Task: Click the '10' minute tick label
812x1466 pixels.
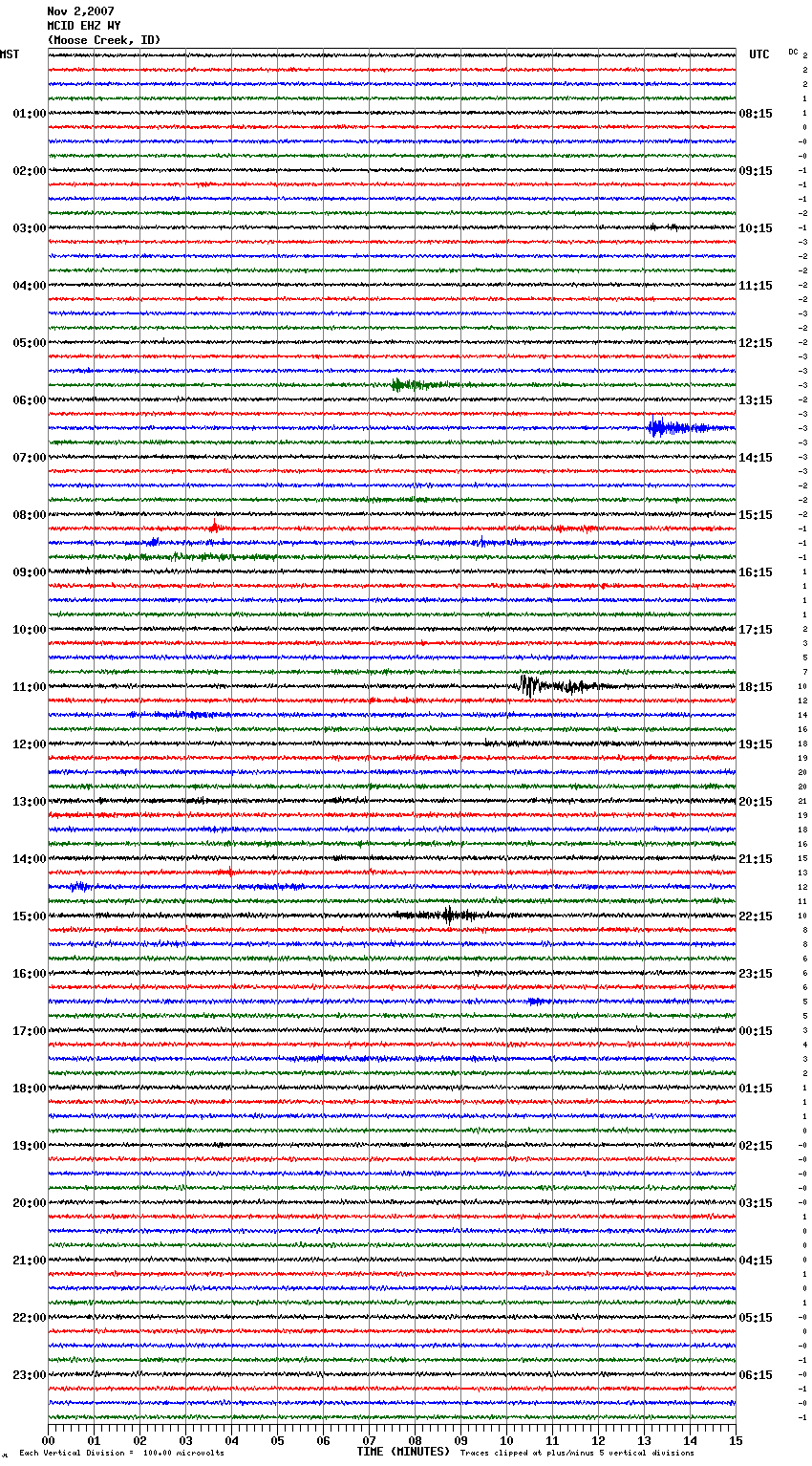Action: click(506, 1440)
